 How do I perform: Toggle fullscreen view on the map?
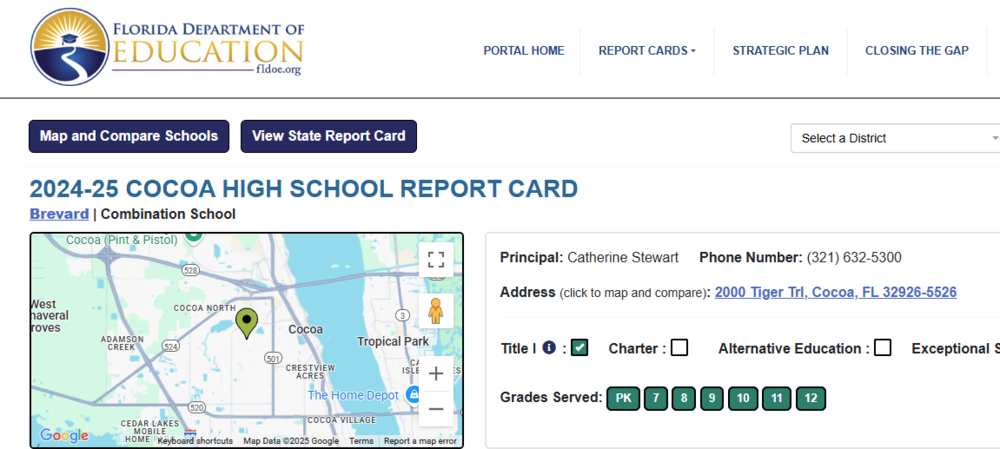click(436, 260)
